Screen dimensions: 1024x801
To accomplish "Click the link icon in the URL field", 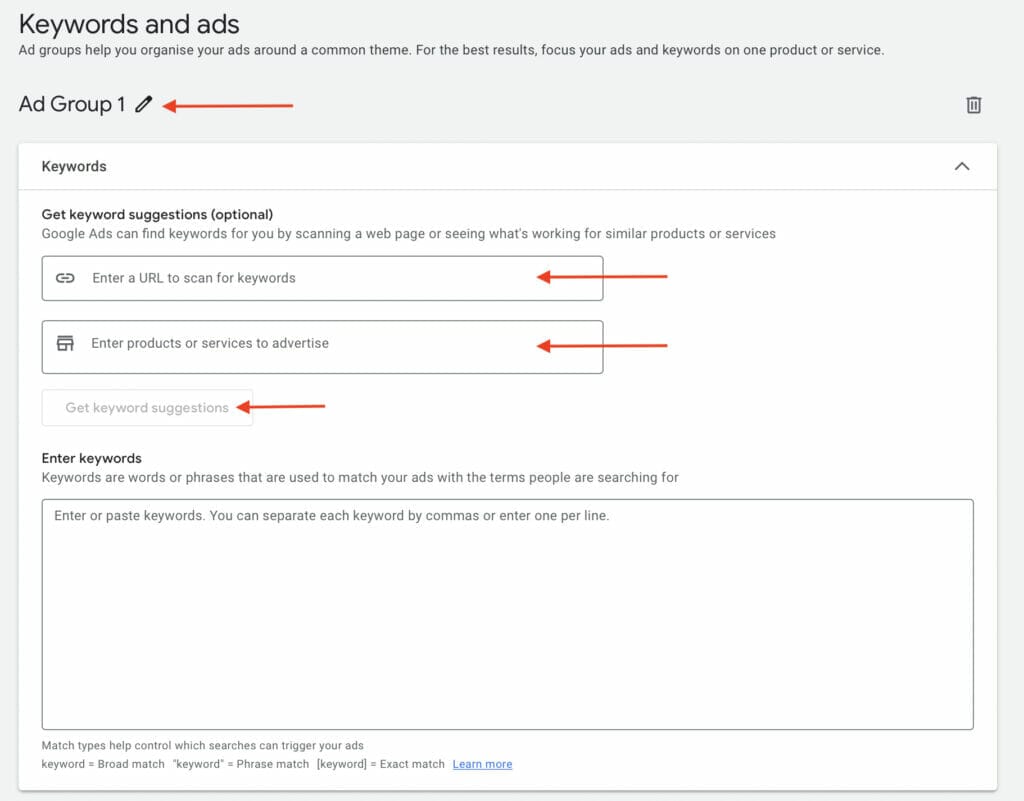I will pyautogui.click(x=65, y=278).
